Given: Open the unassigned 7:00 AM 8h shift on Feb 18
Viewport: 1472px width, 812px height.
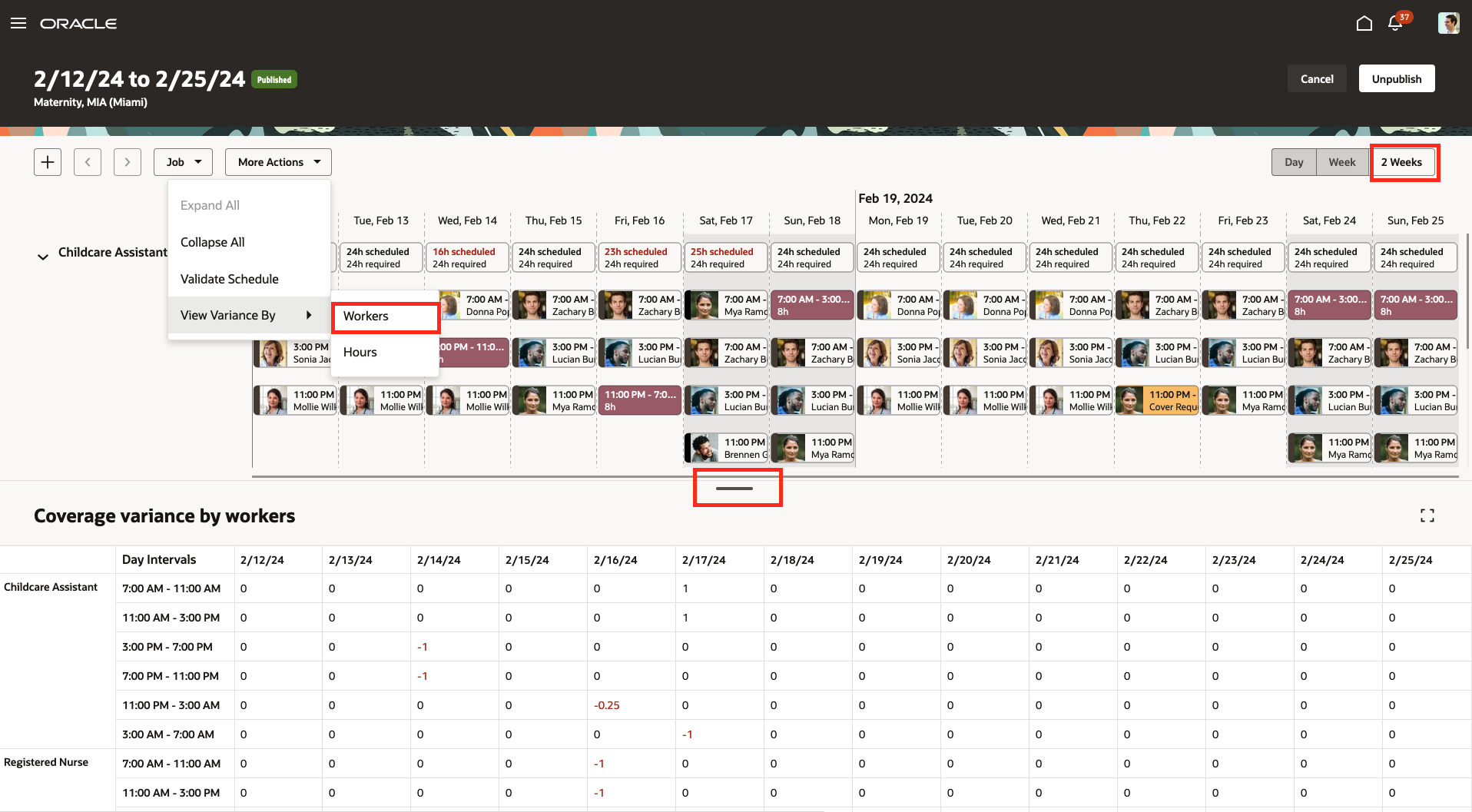Looking at the screenshot, I should (812, 305).
